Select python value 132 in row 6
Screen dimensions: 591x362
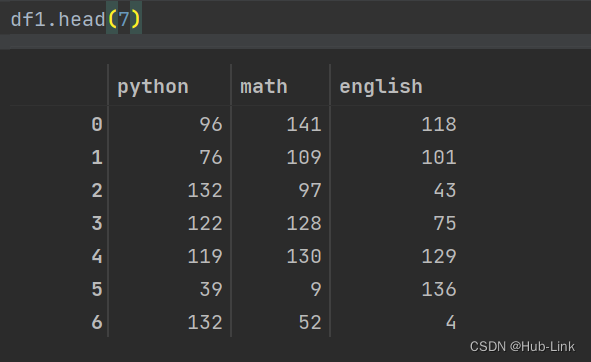coord(205,322)
